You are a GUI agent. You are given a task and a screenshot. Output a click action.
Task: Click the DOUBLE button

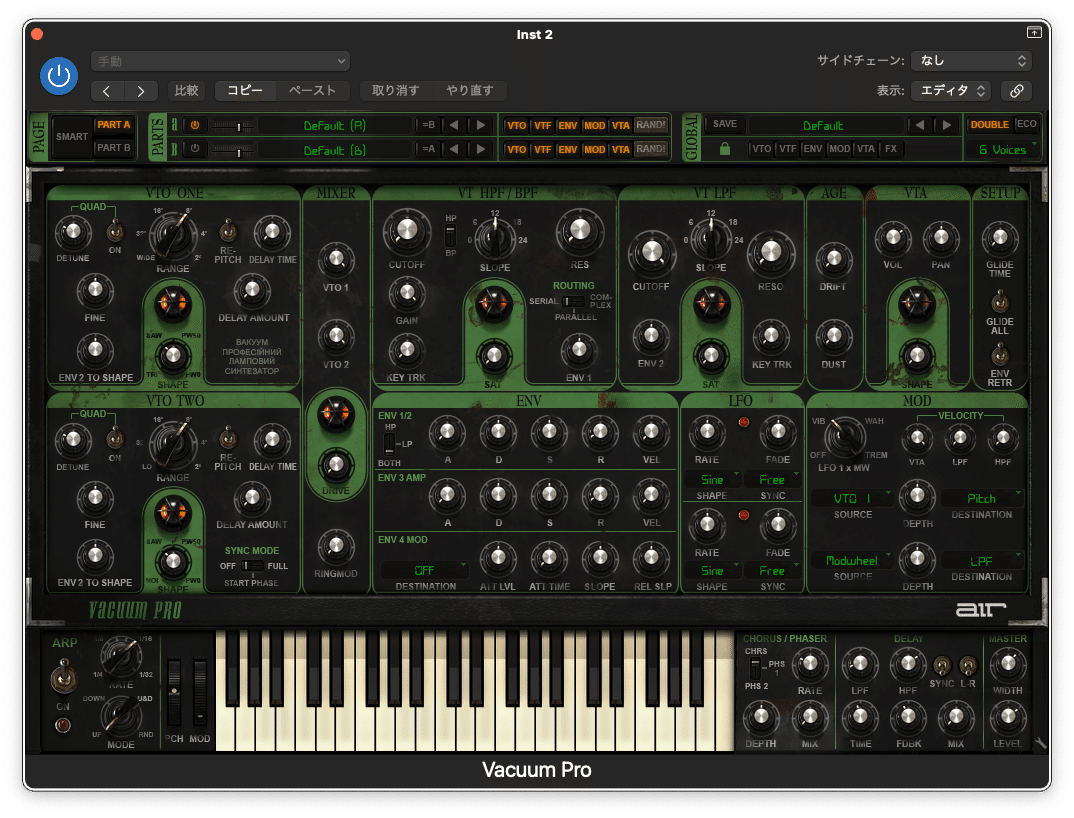point(990,125)
